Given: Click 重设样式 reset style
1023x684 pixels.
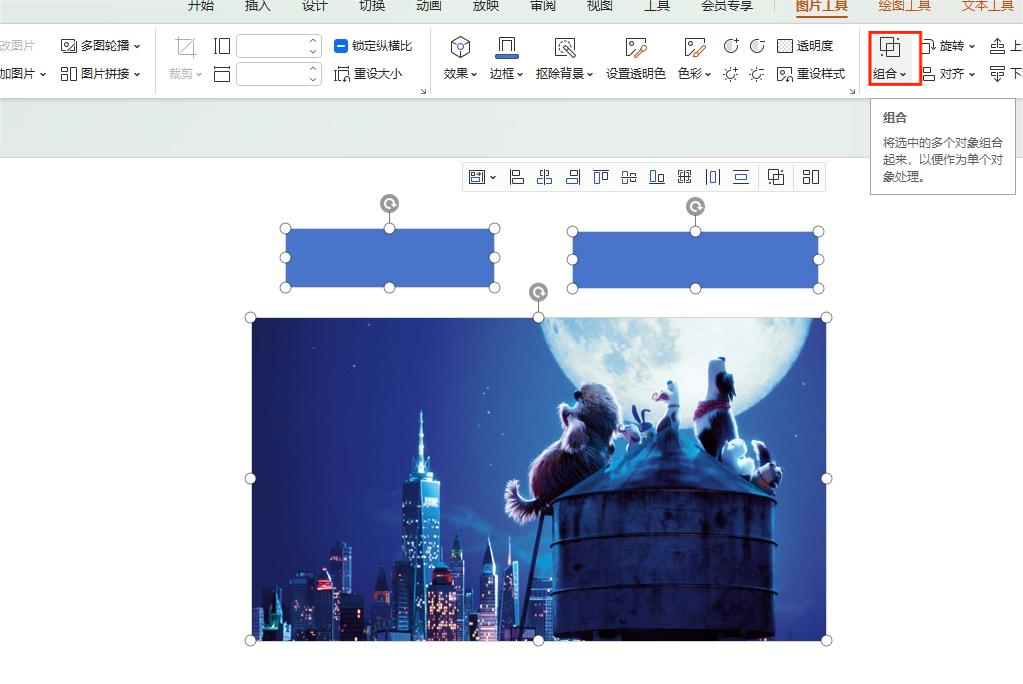Looking at the screenshot, I should tap(811, 74).
